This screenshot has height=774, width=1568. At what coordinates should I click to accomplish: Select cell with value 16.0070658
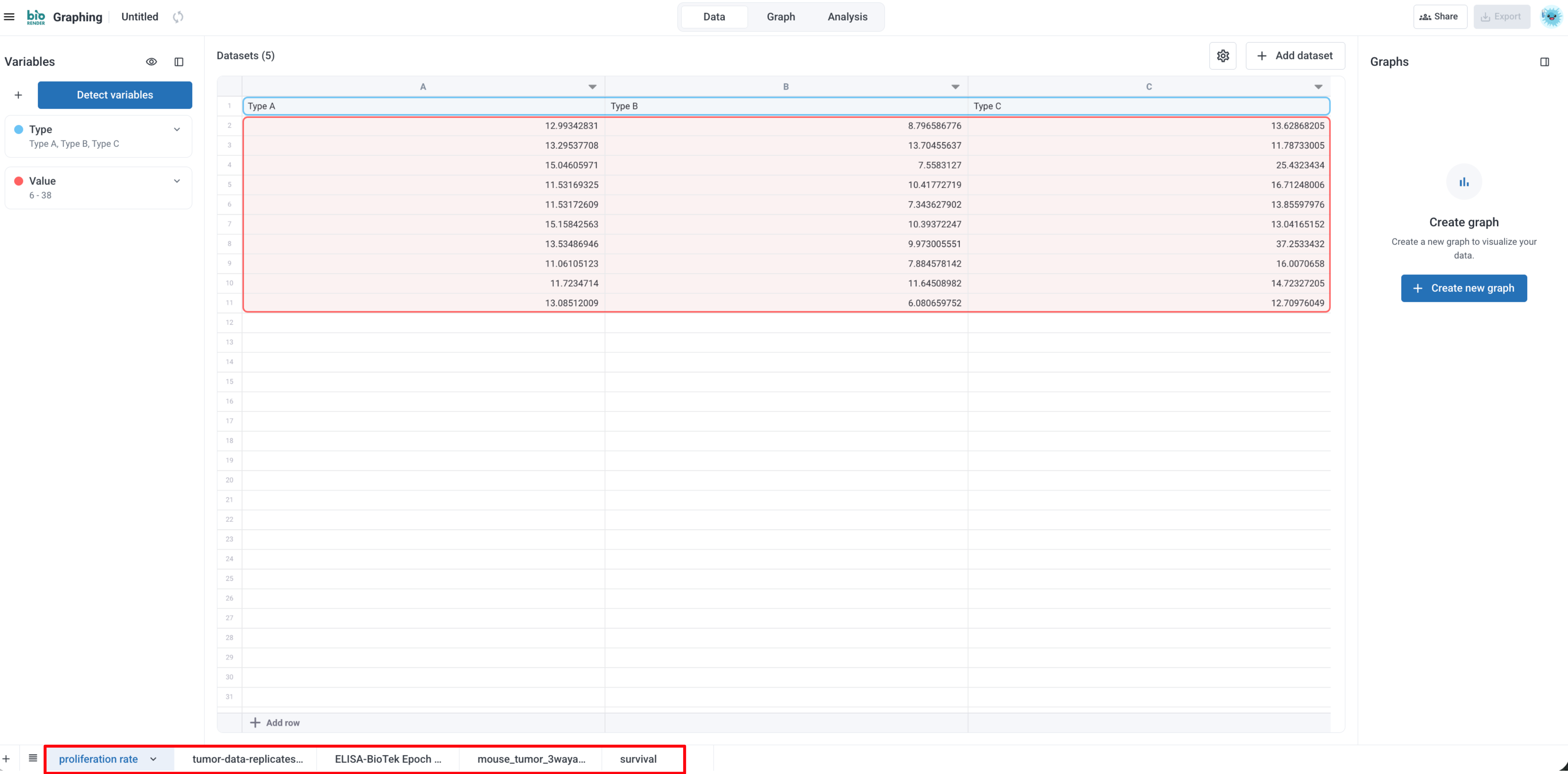(1149, 263)
